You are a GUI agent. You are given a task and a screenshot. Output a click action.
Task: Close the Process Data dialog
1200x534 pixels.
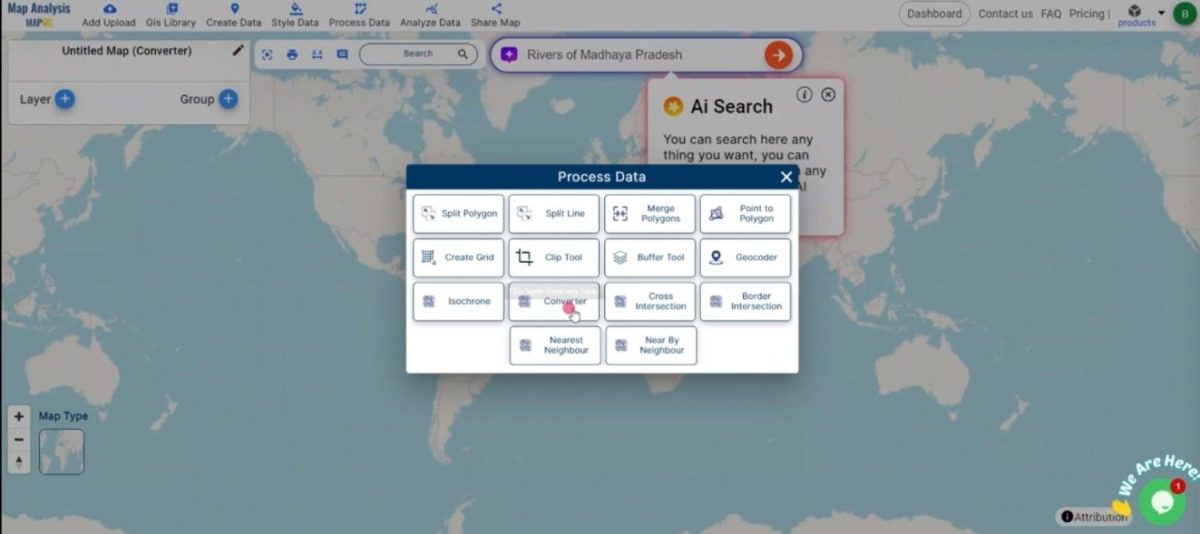[786, 177]
